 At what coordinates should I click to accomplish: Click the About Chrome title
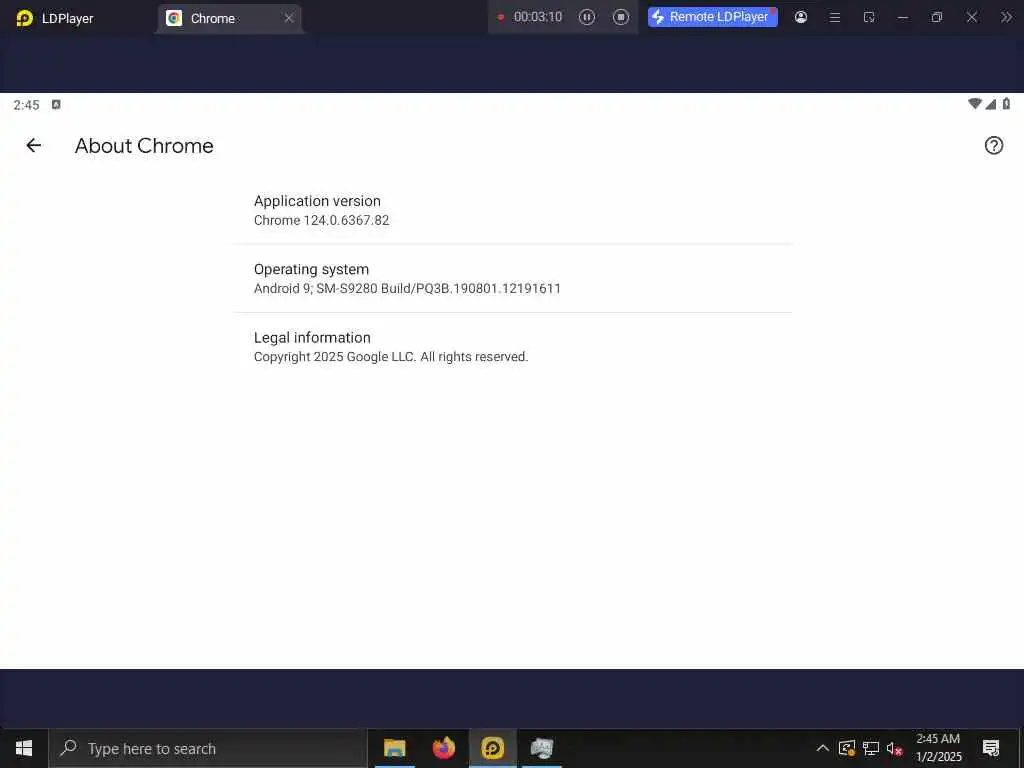[144, 146]
